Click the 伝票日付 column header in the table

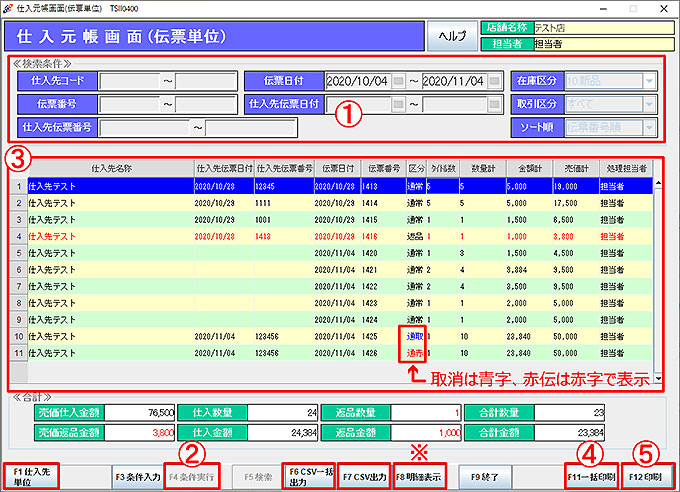(338, 168)
